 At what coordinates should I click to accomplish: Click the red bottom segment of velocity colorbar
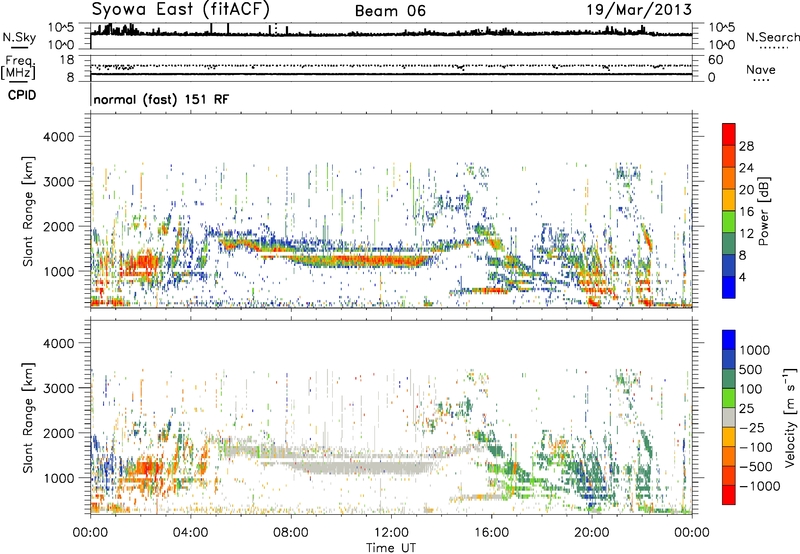tap(729, 495)
